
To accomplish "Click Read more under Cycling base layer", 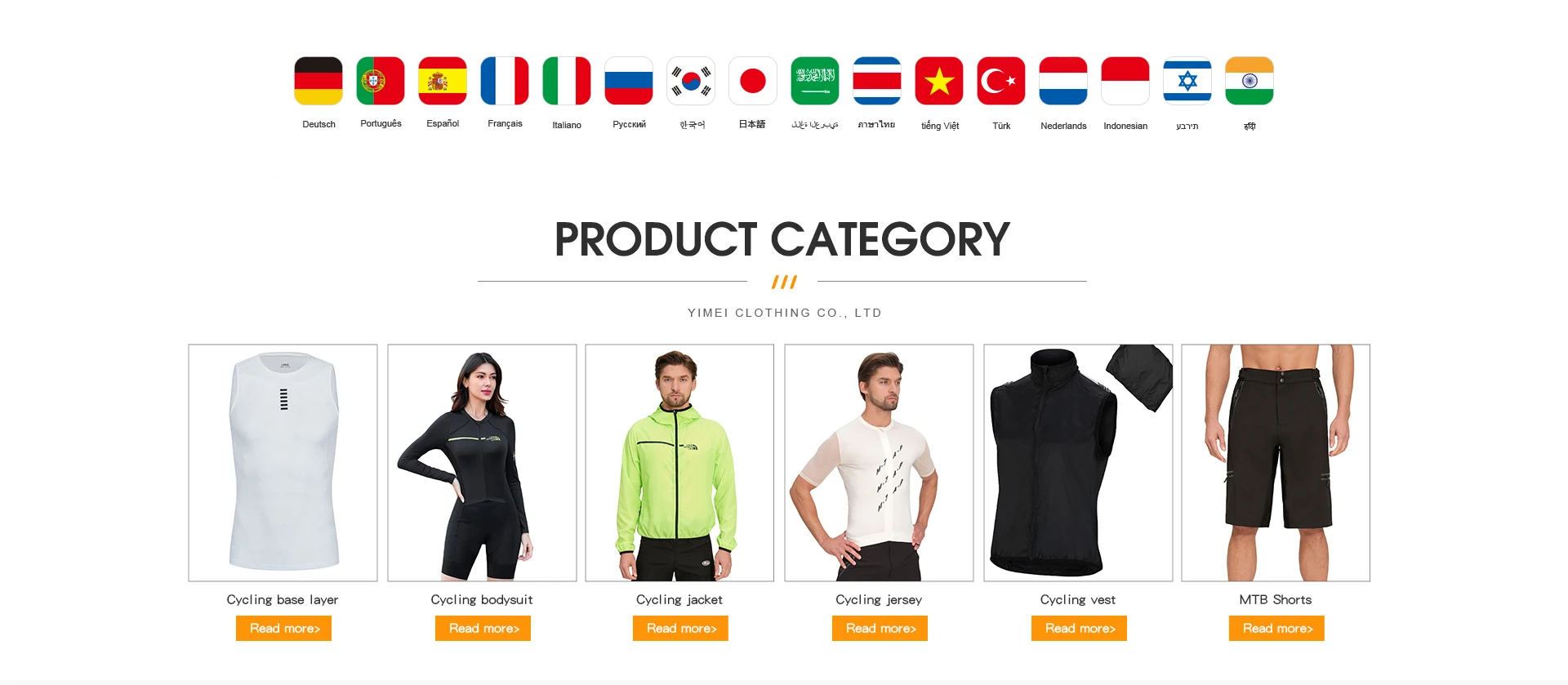I will 283,629.
